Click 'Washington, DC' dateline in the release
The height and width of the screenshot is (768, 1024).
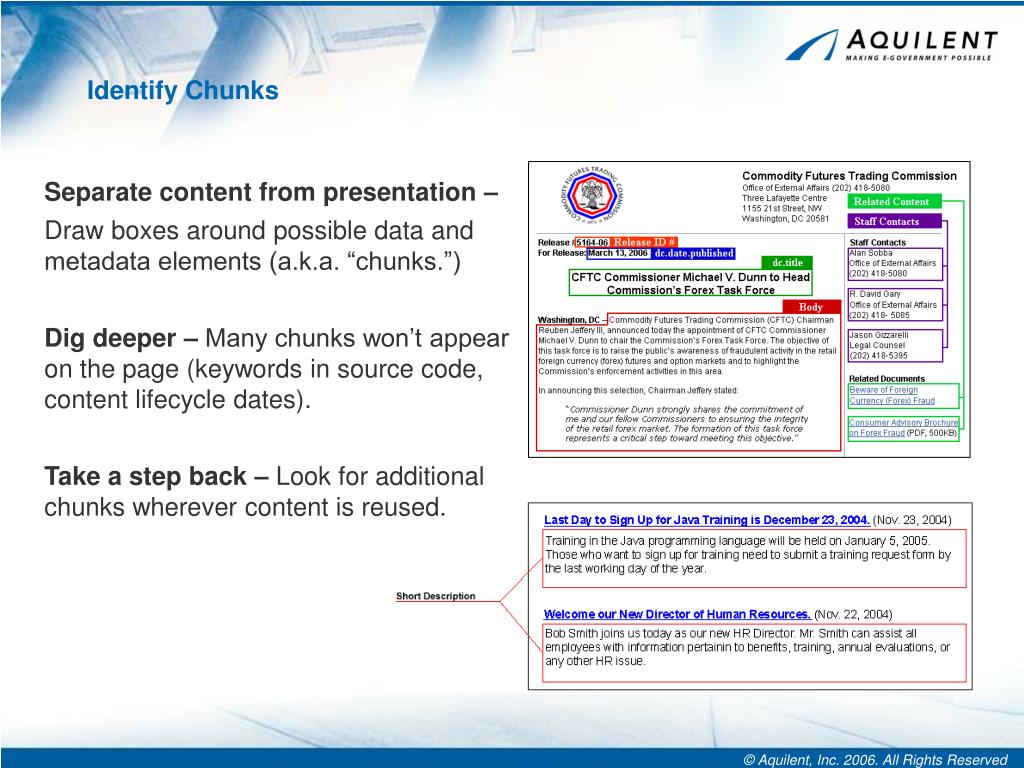click(x=568, y=320)
